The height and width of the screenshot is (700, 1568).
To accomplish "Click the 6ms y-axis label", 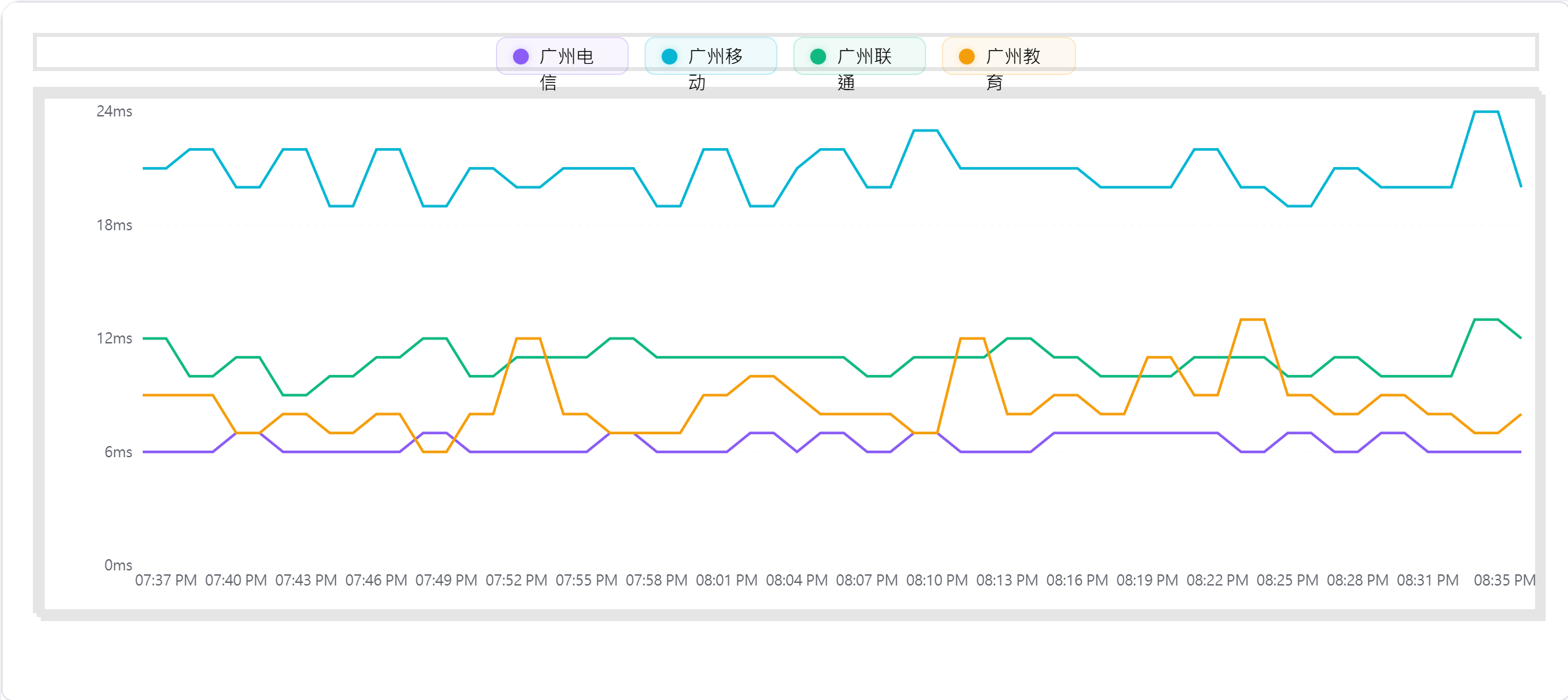I will coord(118,452).
